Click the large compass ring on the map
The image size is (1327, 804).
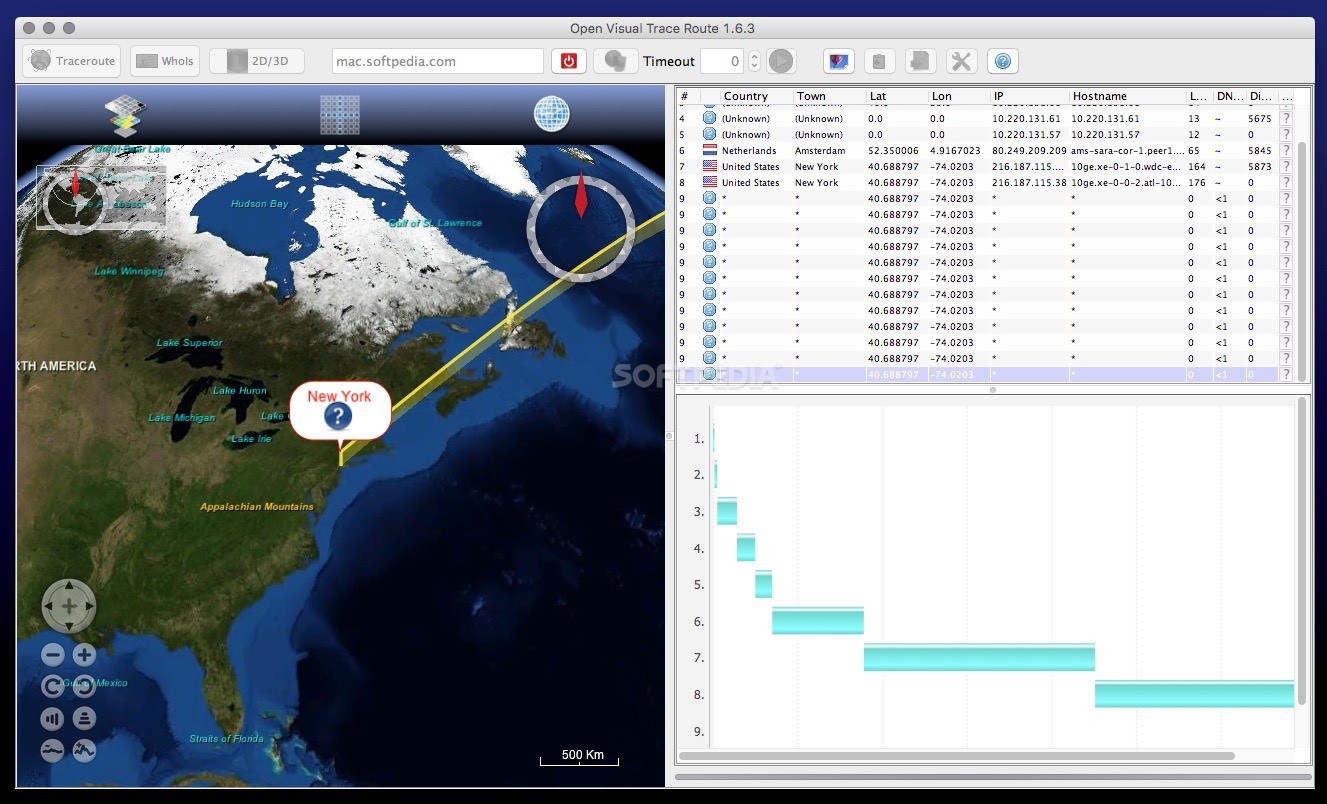581,229
